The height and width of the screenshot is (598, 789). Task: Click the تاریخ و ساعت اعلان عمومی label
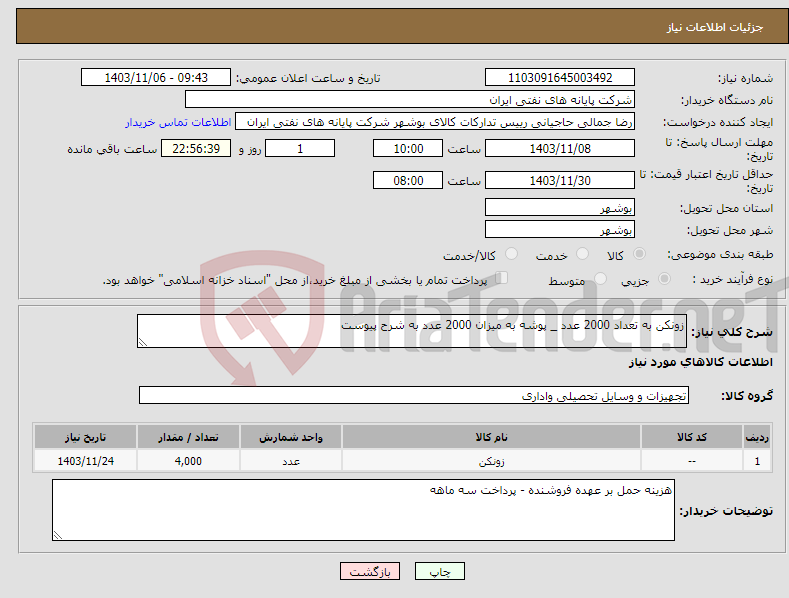click(x=308, y=79)
